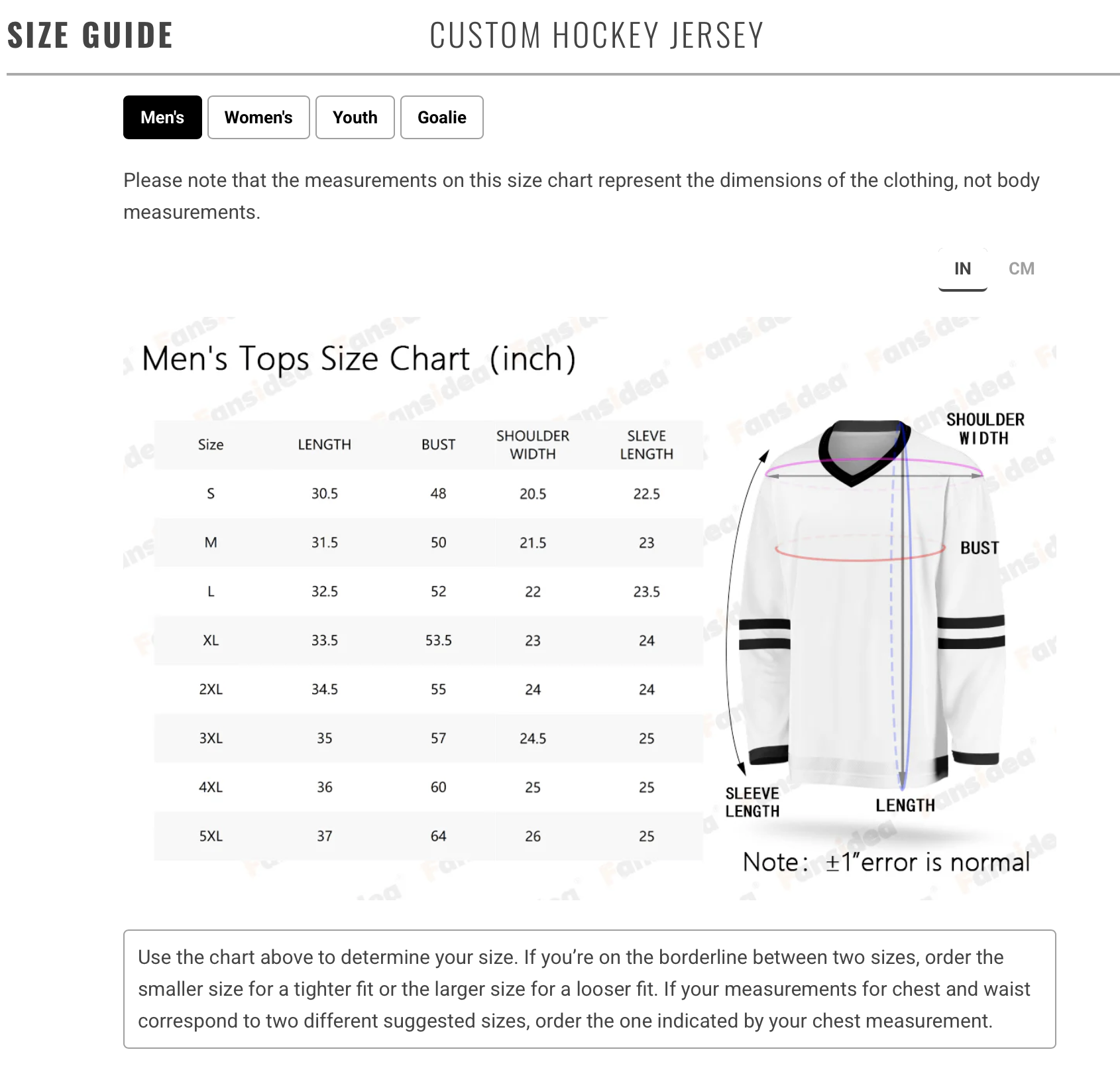This screenshot has width=1120, height=1070.
Task: Click the Men's Tops Size Chart title
Action: [x=359, y=359]
